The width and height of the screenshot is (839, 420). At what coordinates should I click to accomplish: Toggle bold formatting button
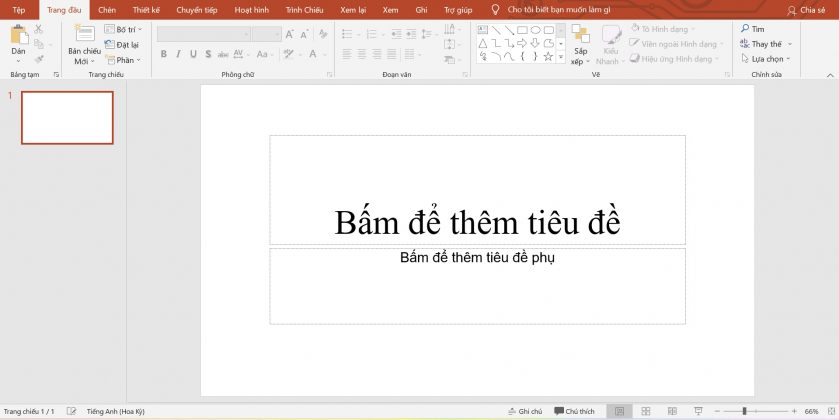[x=163, y=55]
